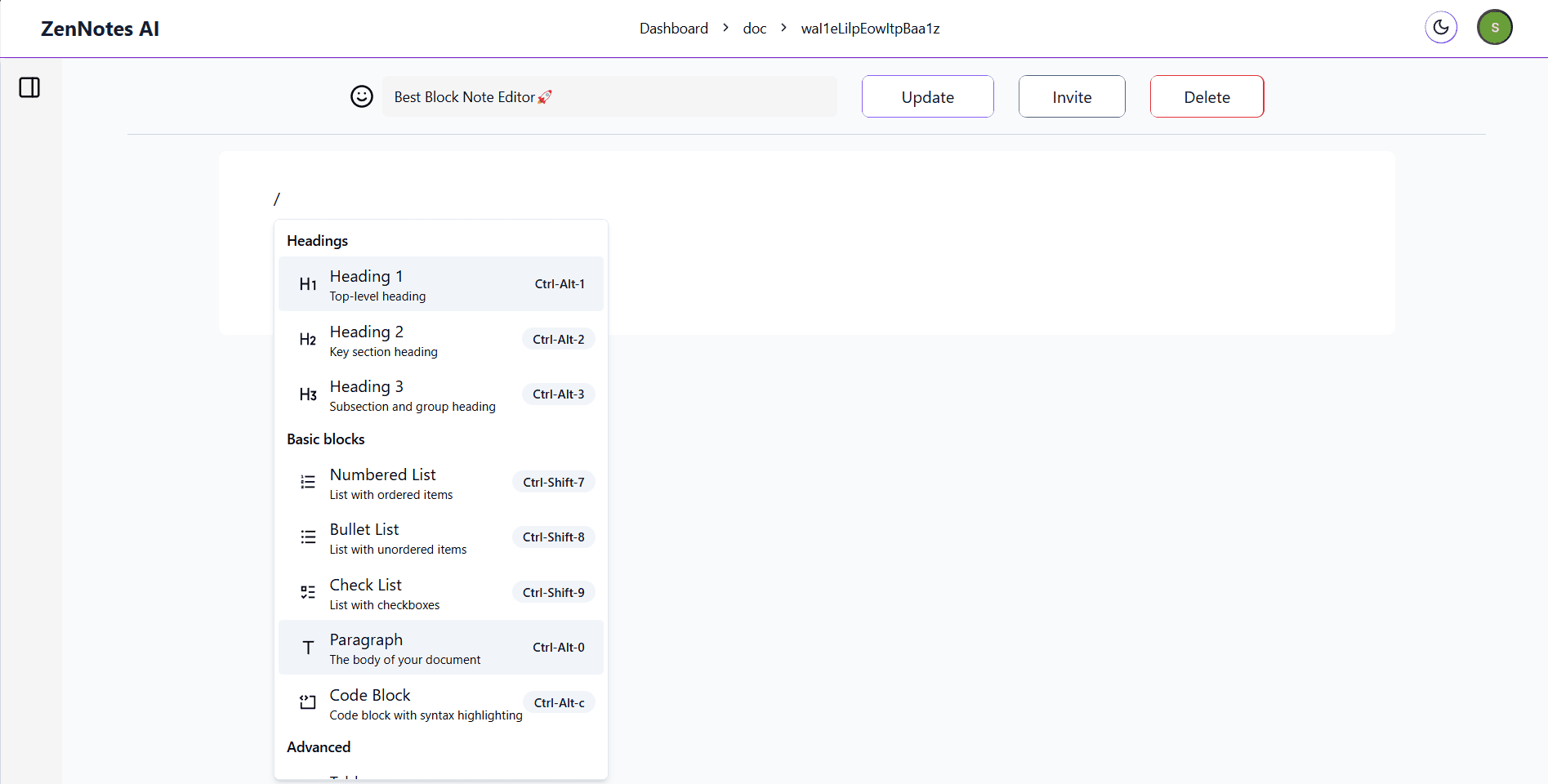Choose Numbered List from slash menu

(441, 483)
